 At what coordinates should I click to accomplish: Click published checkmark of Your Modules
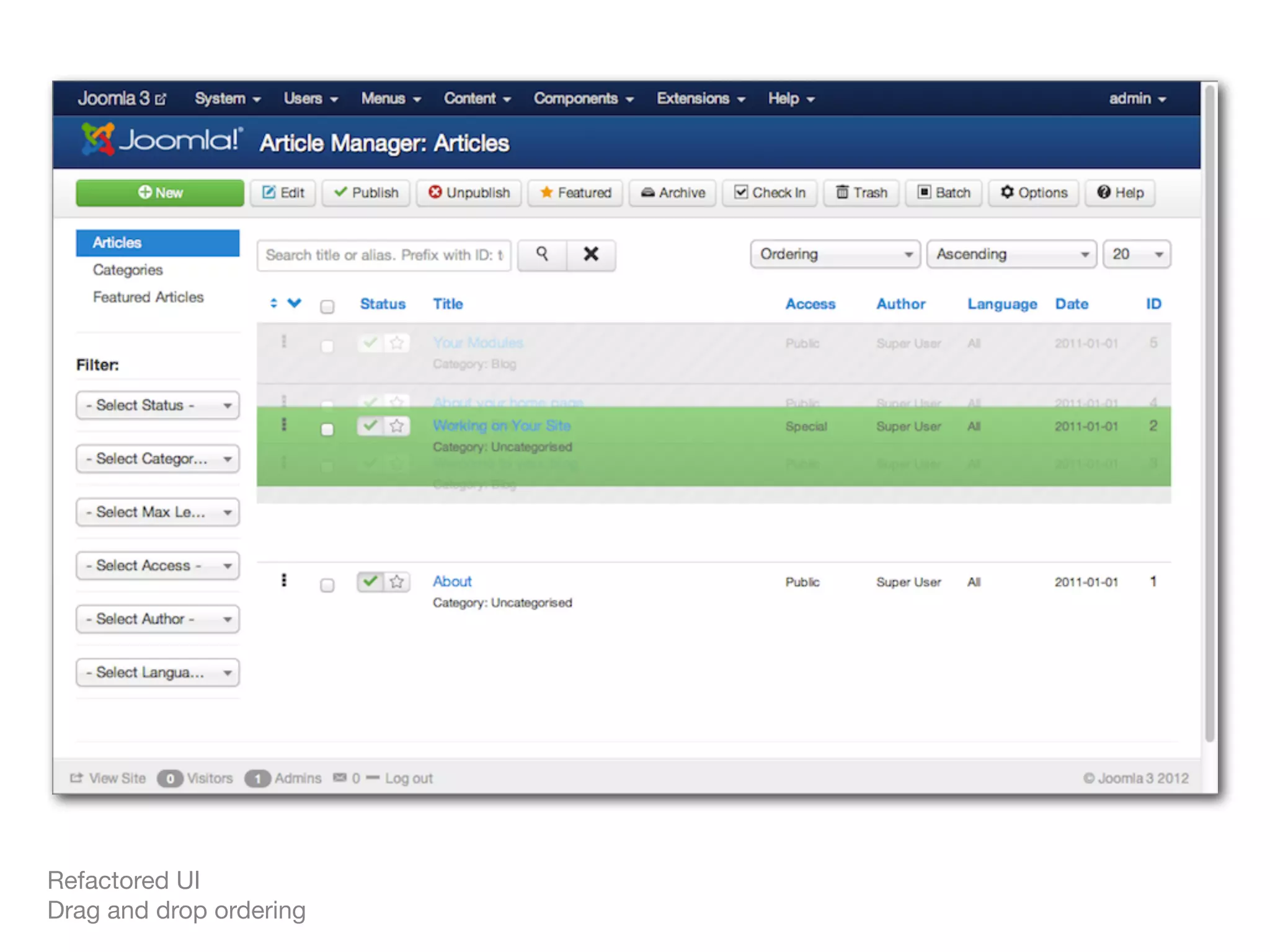(370, 343)
